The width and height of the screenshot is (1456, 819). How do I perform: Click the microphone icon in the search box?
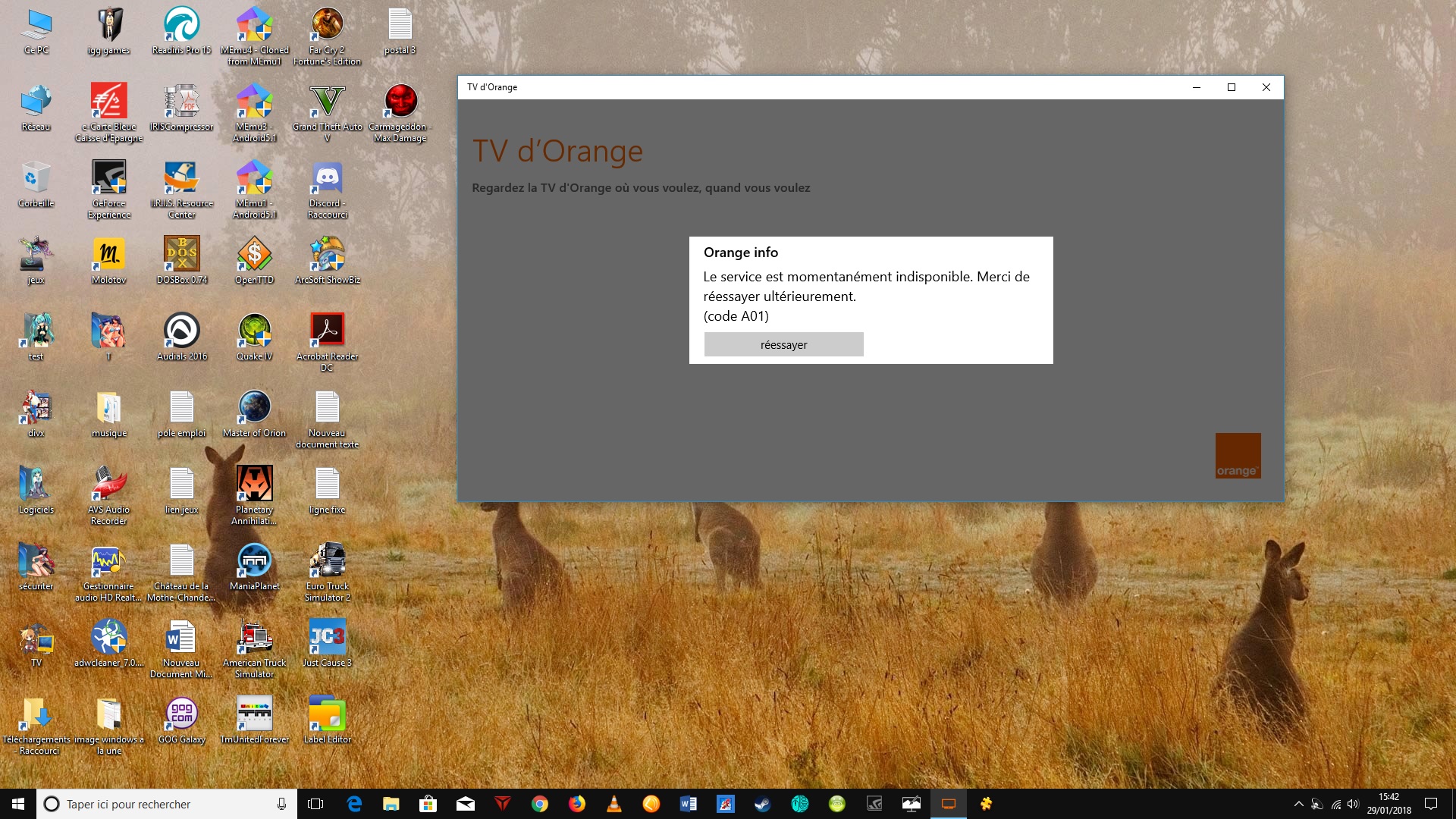tap(281, 804)
